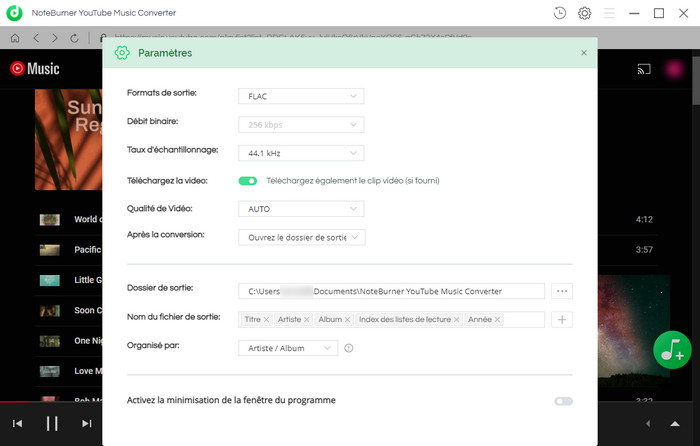Click the NoteBurner app logo
Image resolution: width=700 pixels, height=446 pixels.
[x=14, y=13]
